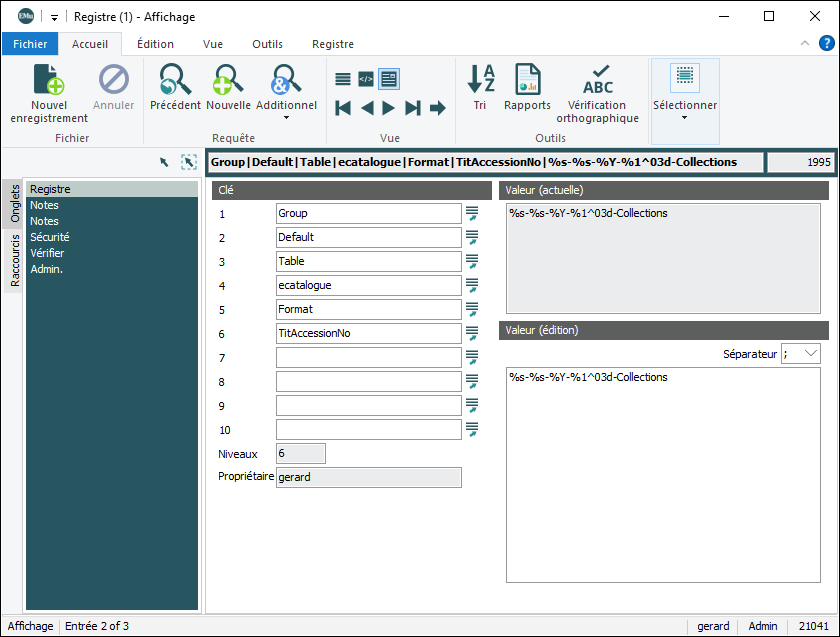Viewport: 840px width, 637px height.
Task: Open the Édition ribbon tab
Action: click(155, 44)
